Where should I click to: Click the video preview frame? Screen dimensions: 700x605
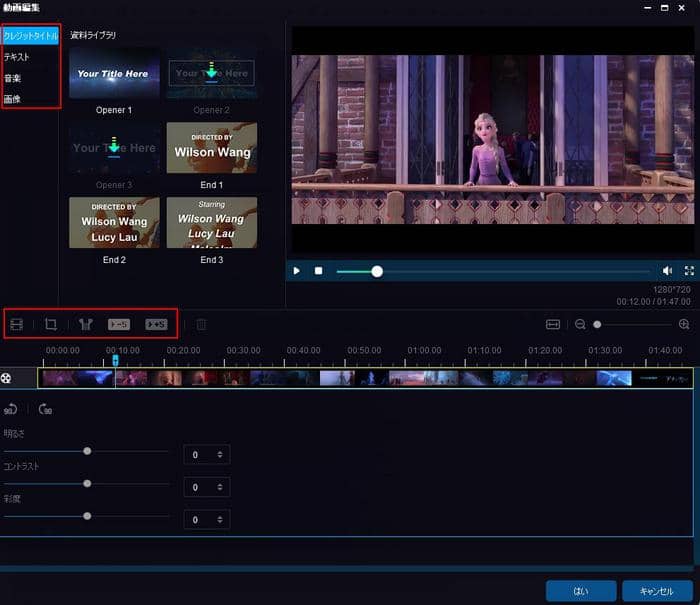click(x=492, y=139)
